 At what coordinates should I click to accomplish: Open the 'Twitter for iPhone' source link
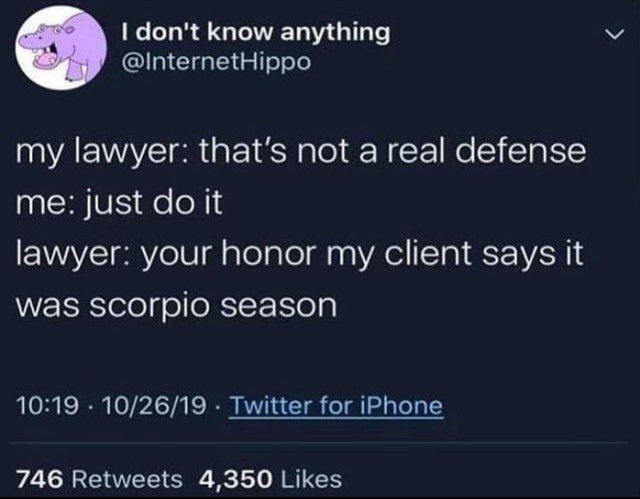pyautogui.click(x=337, y=406)
